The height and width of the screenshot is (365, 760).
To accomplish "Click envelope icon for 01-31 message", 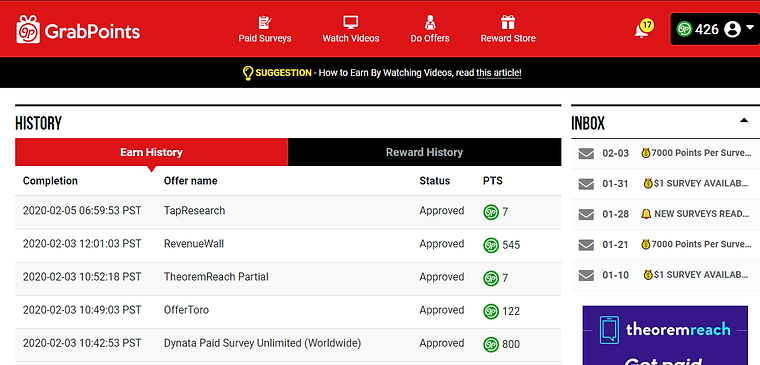I will (x=586, y=184).
